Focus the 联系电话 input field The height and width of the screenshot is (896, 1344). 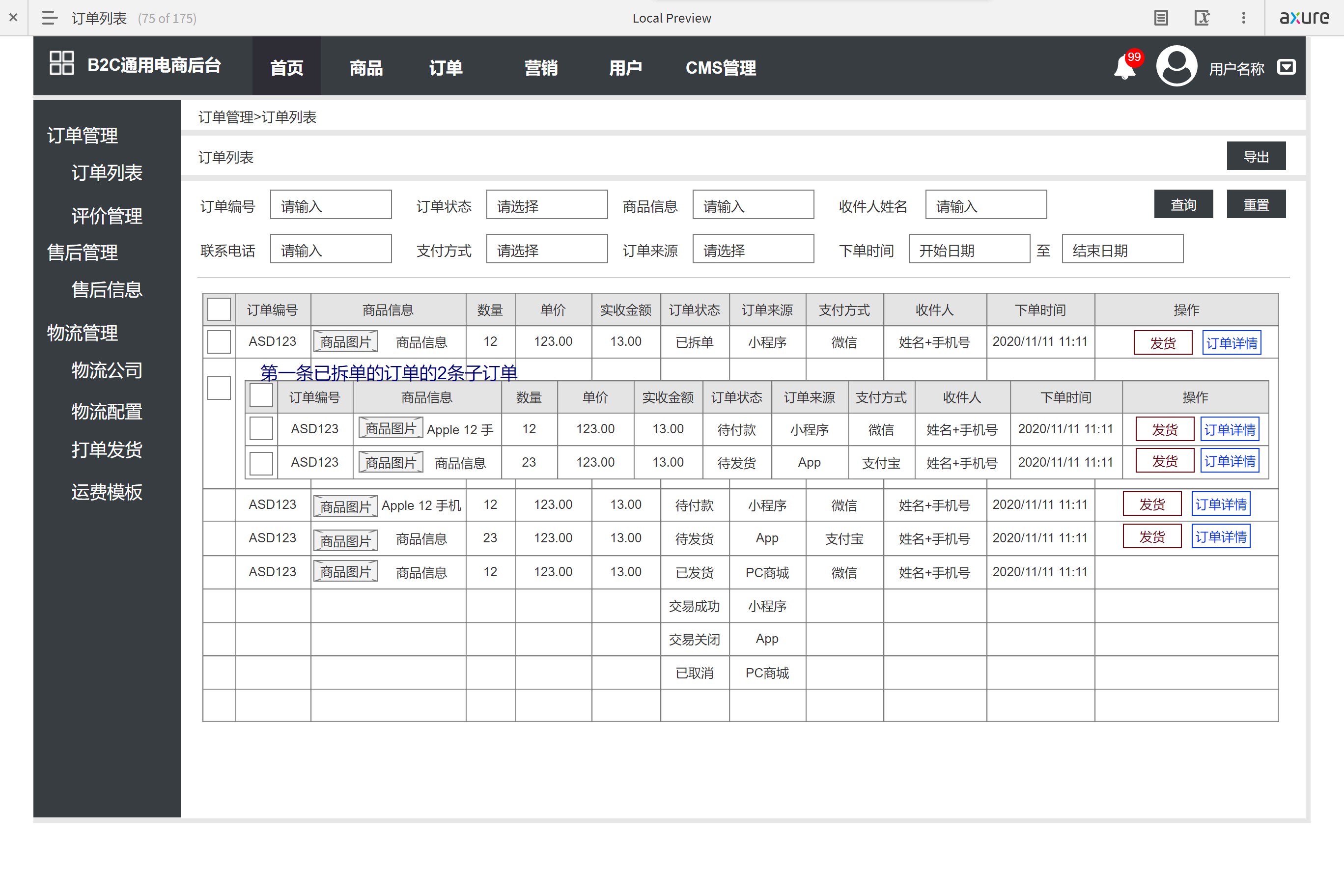click(331, 249)
